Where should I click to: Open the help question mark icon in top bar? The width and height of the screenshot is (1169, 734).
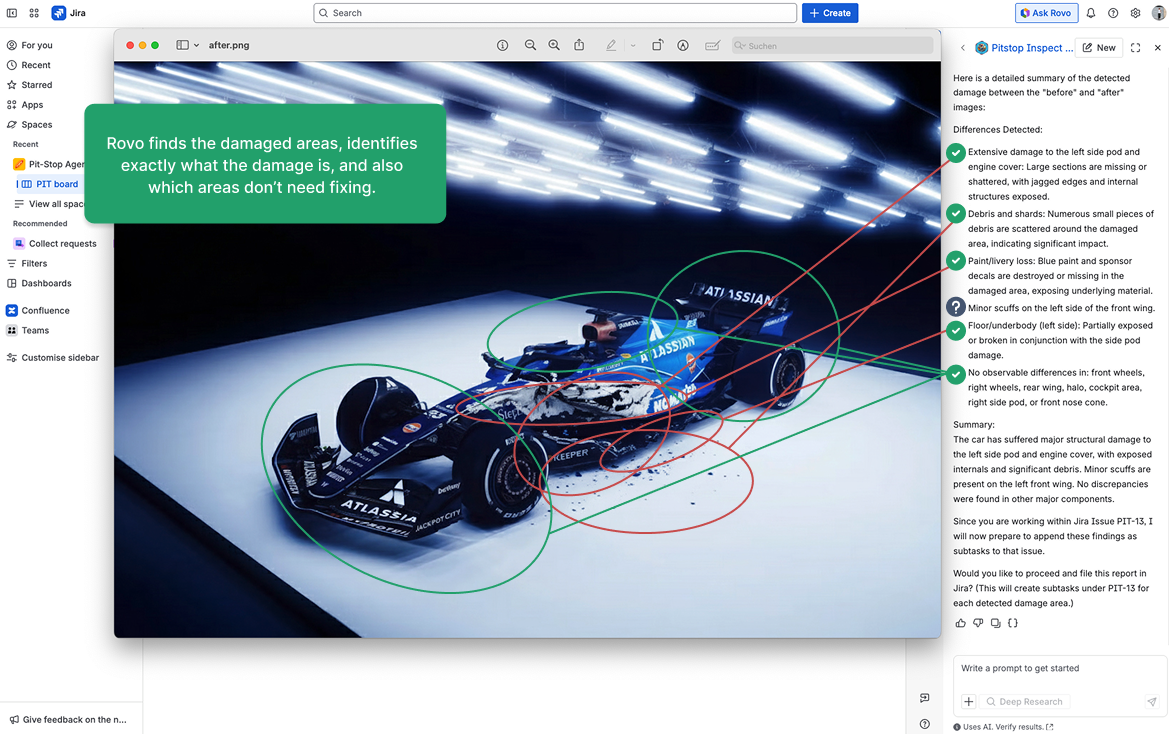1113,13
